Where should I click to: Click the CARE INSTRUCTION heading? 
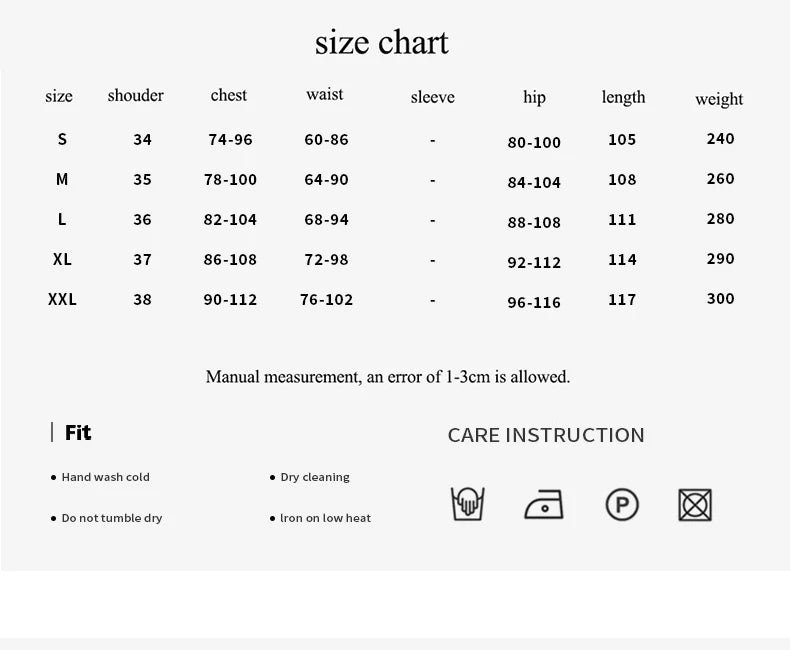tap(546, 435)
